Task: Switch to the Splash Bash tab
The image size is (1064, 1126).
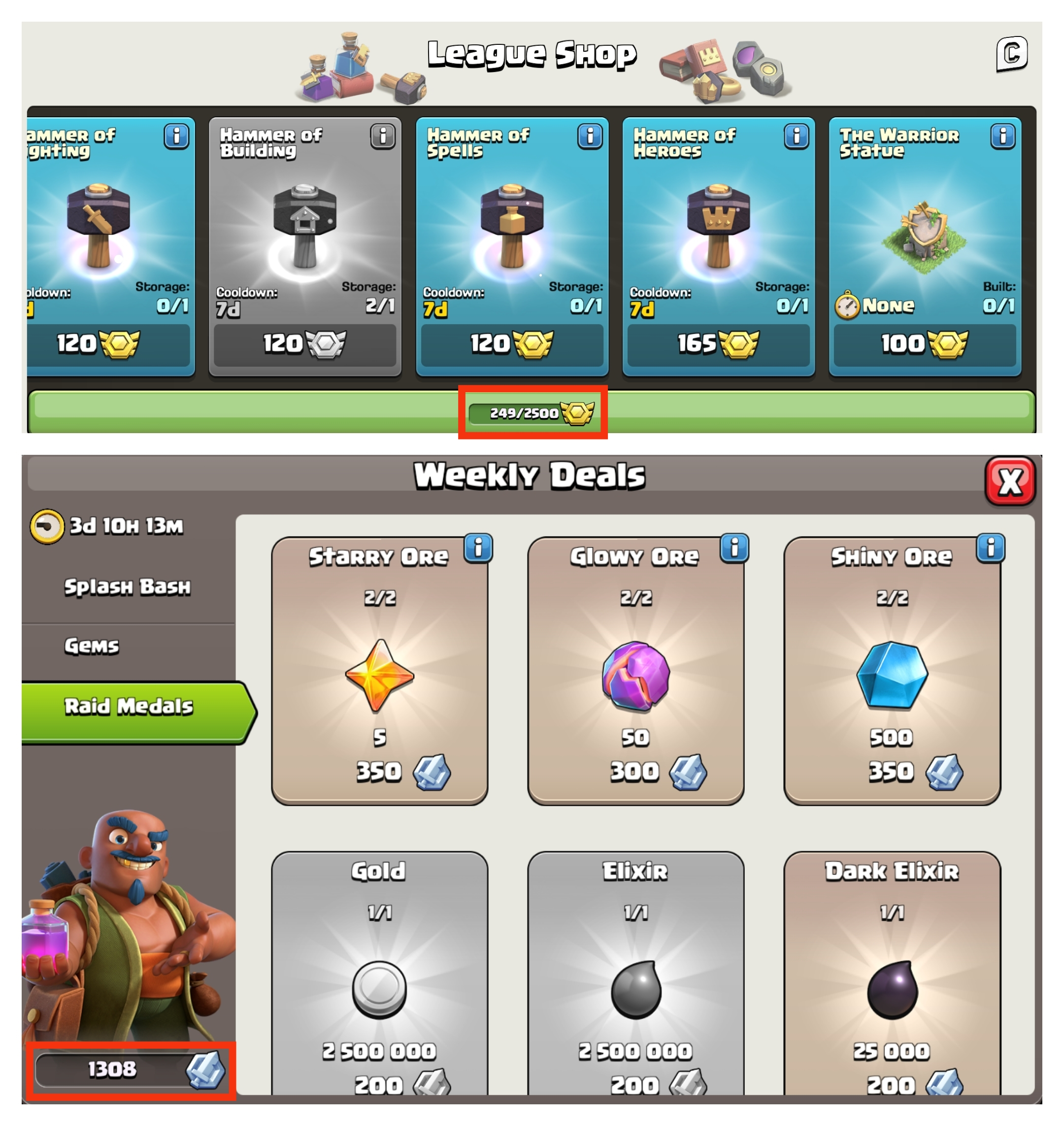Action: 128,586
